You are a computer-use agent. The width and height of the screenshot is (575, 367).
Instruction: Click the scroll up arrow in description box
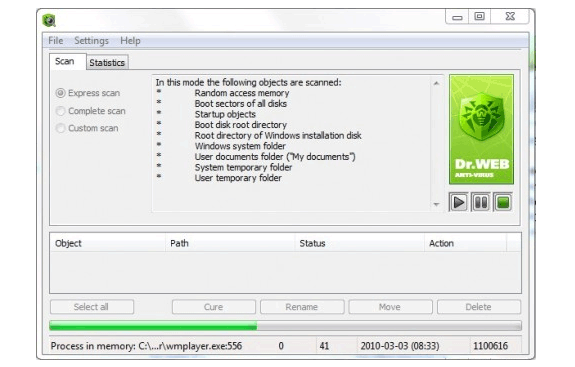pyautogui.click(x=436, y=83)
